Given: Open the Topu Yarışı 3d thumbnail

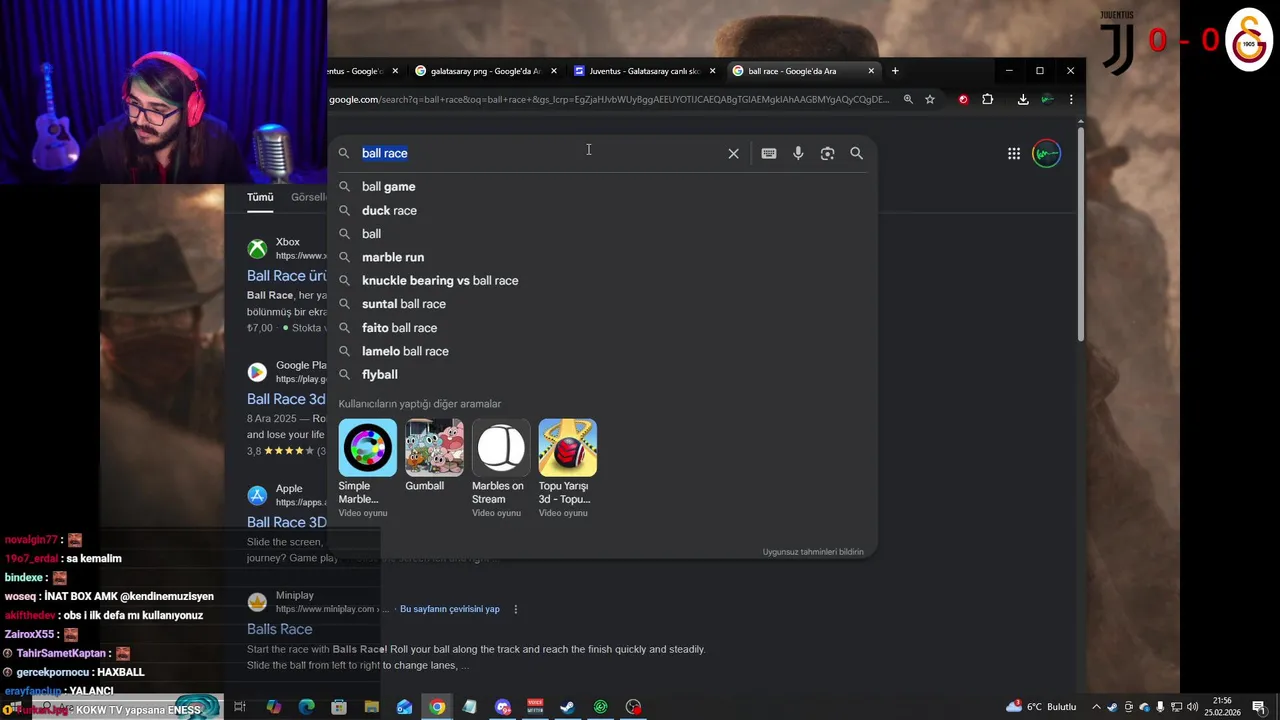Looking at the screenshot, I should (x=567, y=447).
